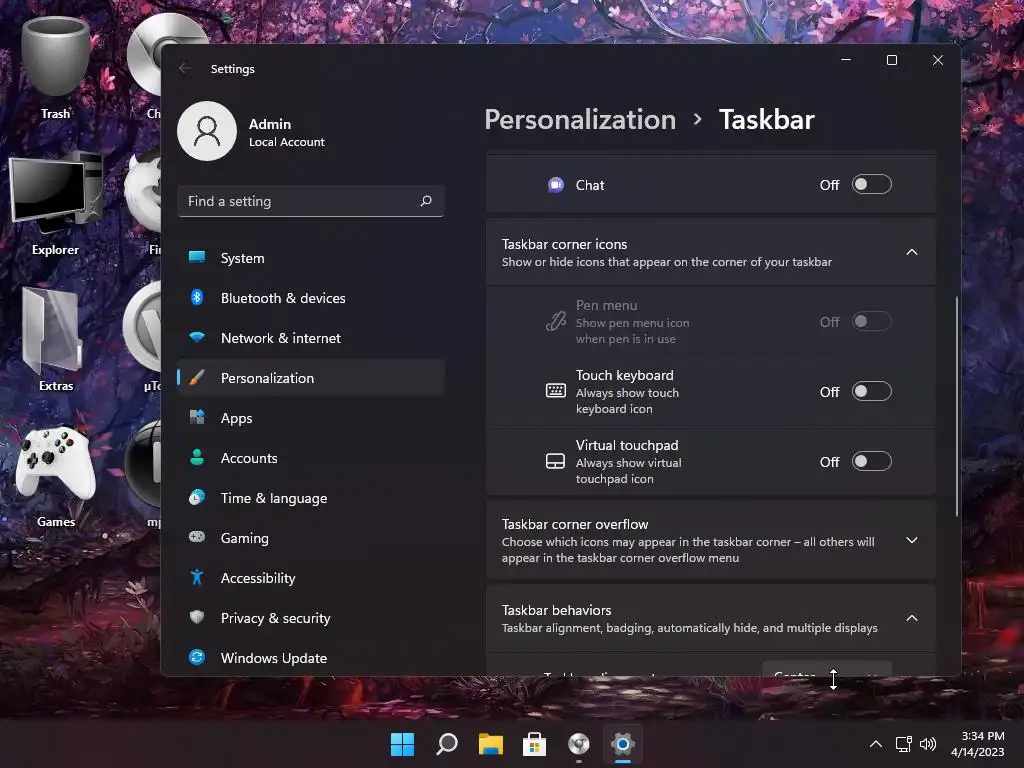The height and width of the screenshot is (768, 1024).
Task: Click the System monitor icon in sidebar
Action: [197, 257]
